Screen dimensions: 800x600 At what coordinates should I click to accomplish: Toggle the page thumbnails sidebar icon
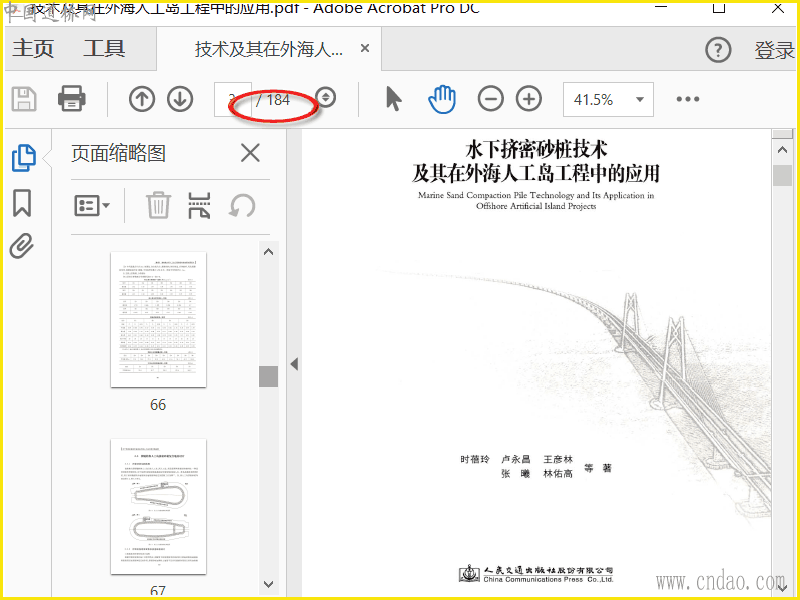(x=23, y=158)
